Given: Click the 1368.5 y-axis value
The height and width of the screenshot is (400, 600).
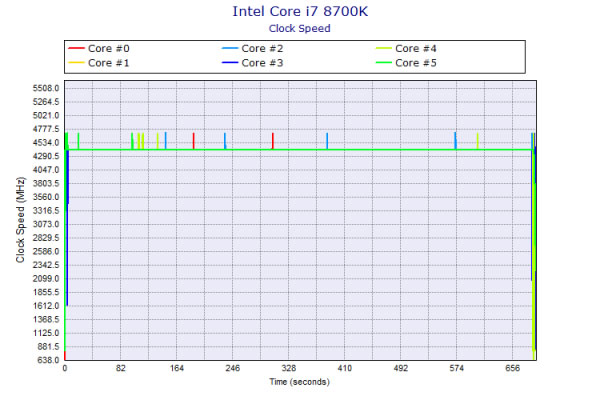Looking at the screenshot, I should point(46,319).
